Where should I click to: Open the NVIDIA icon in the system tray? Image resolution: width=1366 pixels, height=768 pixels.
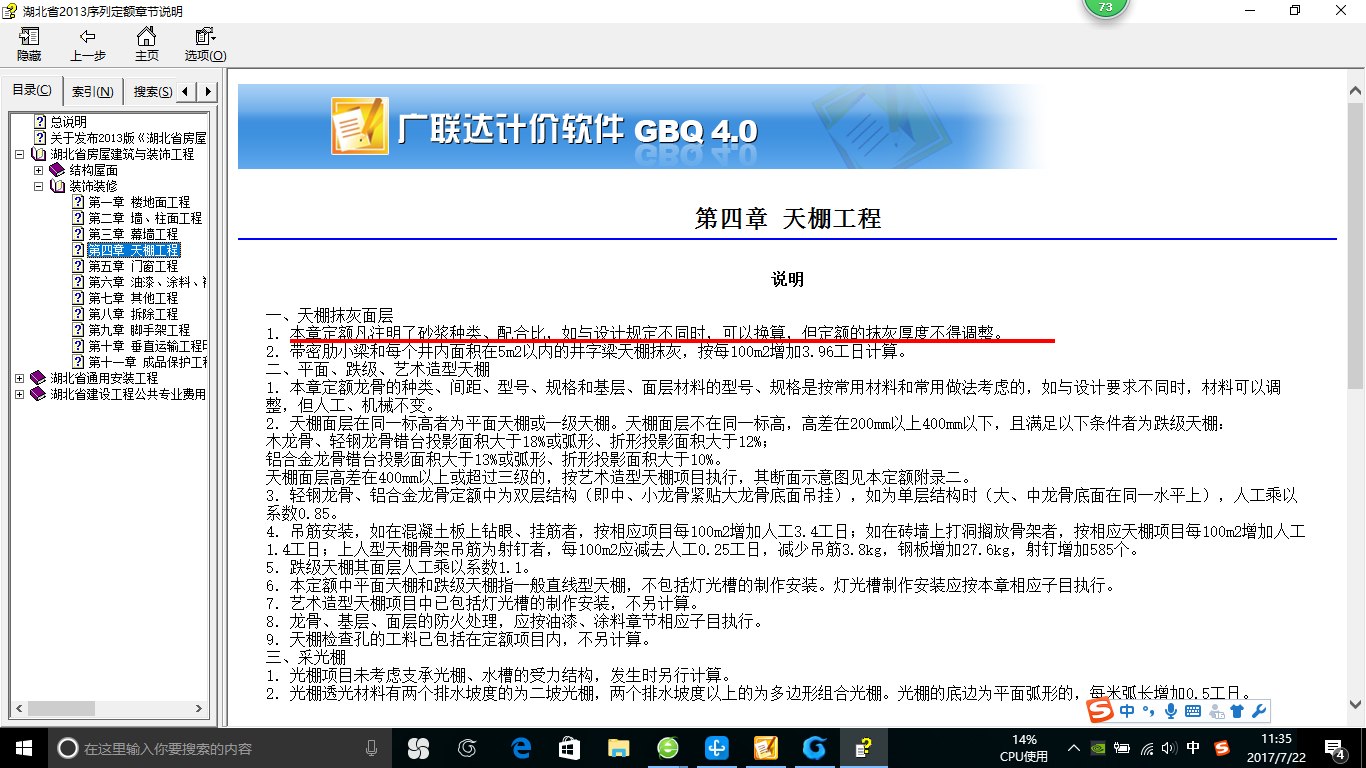coord(1098,748)
